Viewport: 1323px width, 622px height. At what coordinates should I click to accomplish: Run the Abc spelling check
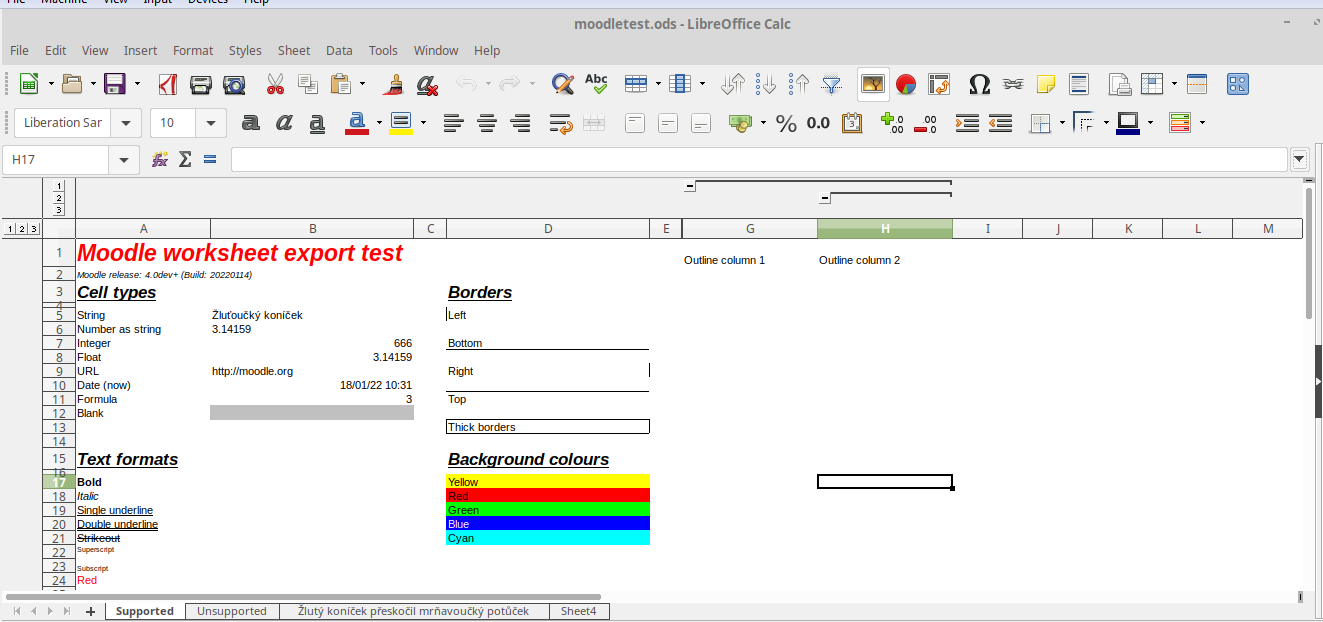(596, 84)
